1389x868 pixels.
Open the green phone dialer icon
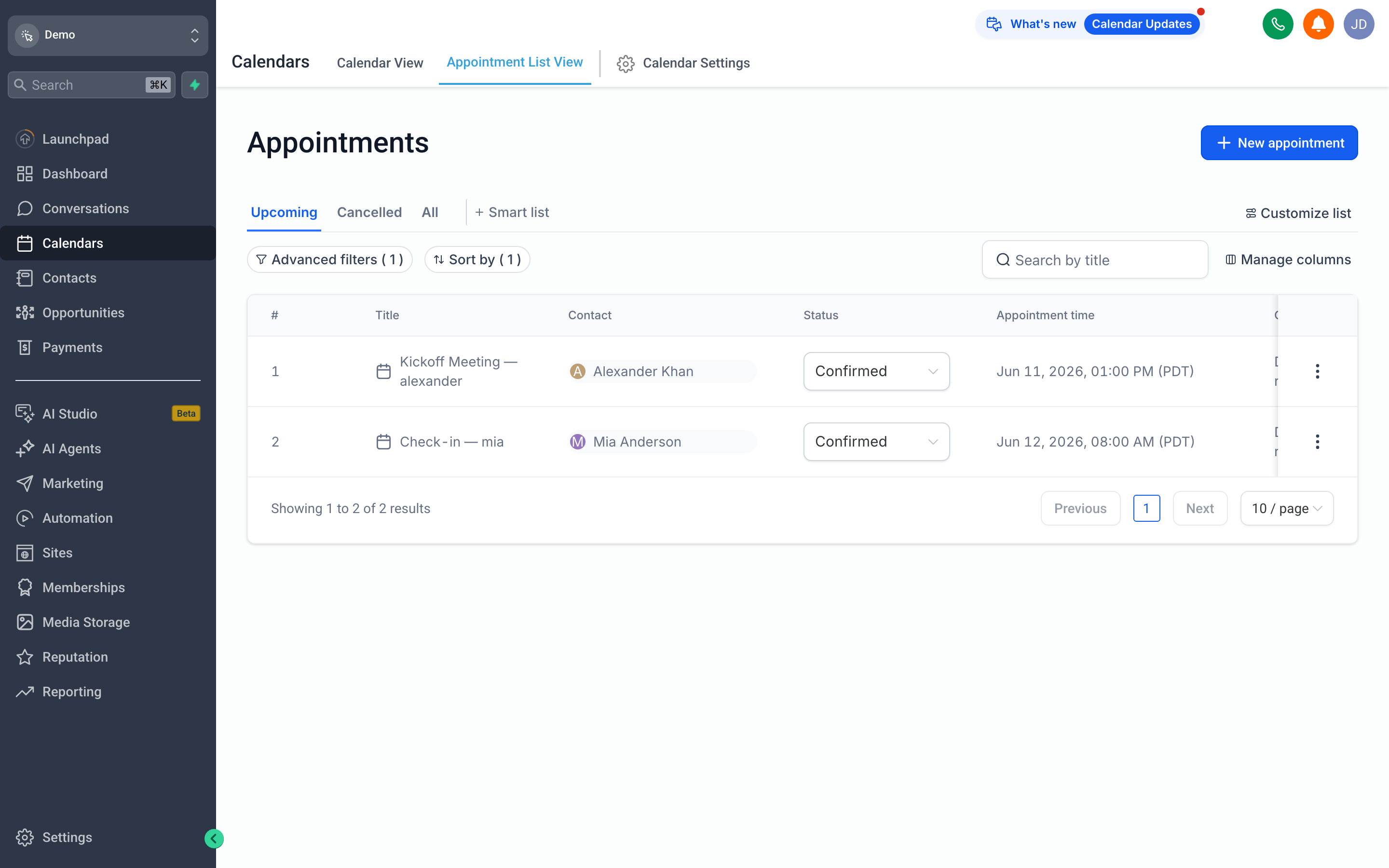click(x=1278, y=24)
